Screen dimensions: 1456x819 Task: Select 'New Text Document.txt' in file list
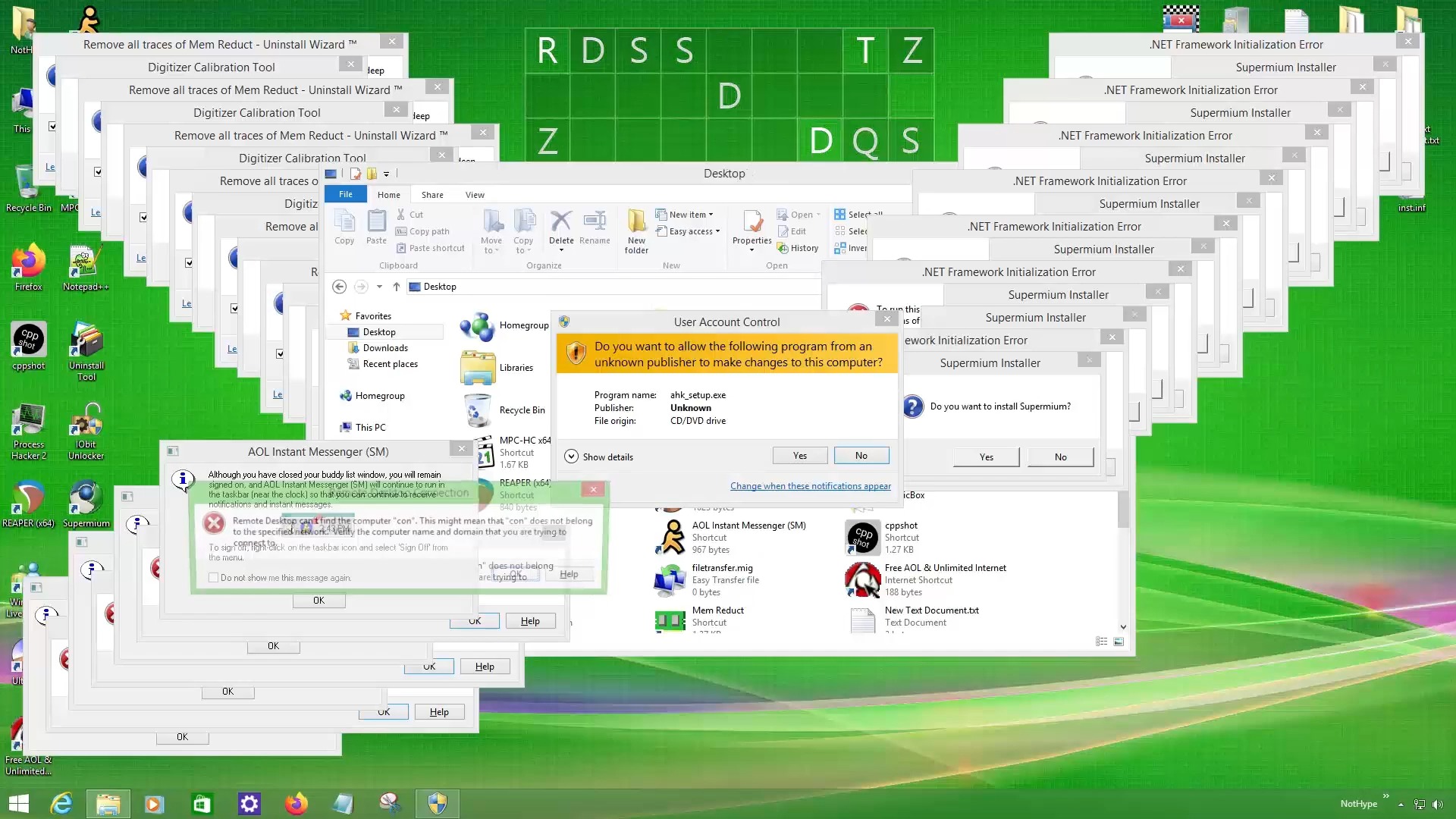[931, 620]
